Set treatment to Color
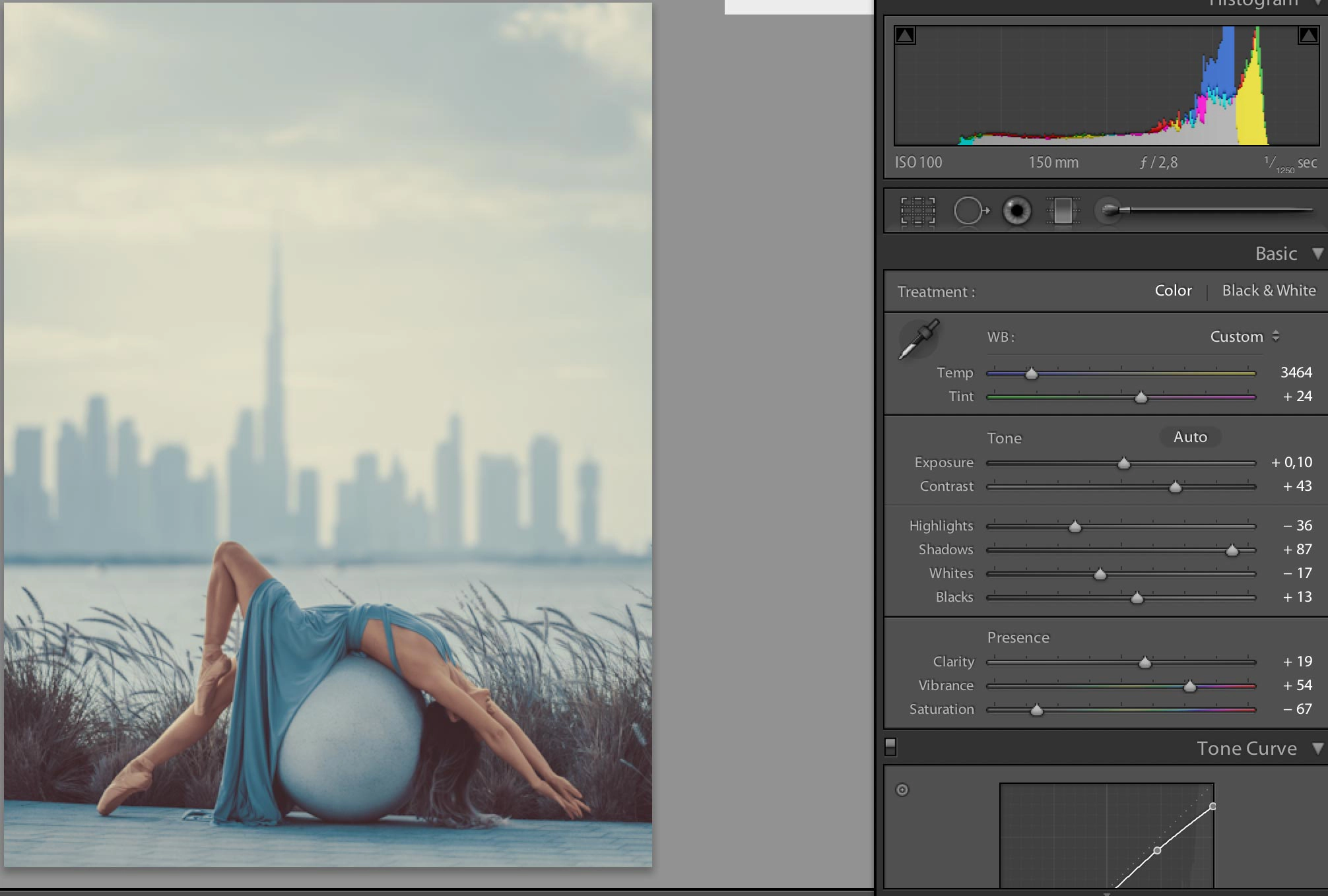The image size is (1328, 896). point(1173,290)
